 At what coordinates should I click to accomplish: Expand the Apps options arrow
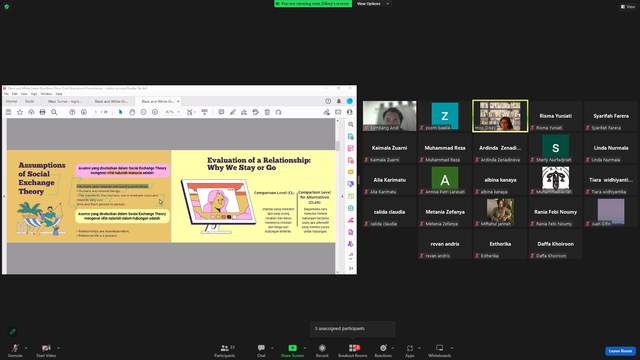pos(419,348)
